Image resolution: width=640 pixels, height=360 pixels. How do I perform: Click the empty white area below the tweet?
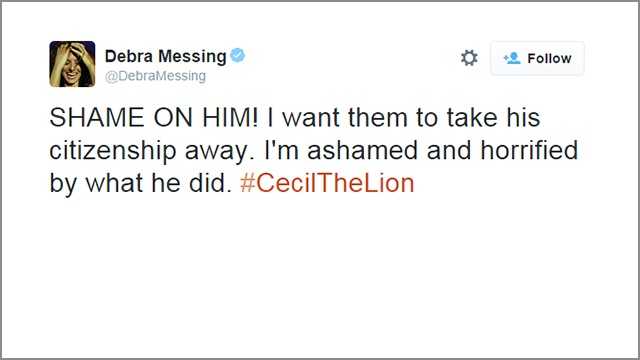point(320,278)
